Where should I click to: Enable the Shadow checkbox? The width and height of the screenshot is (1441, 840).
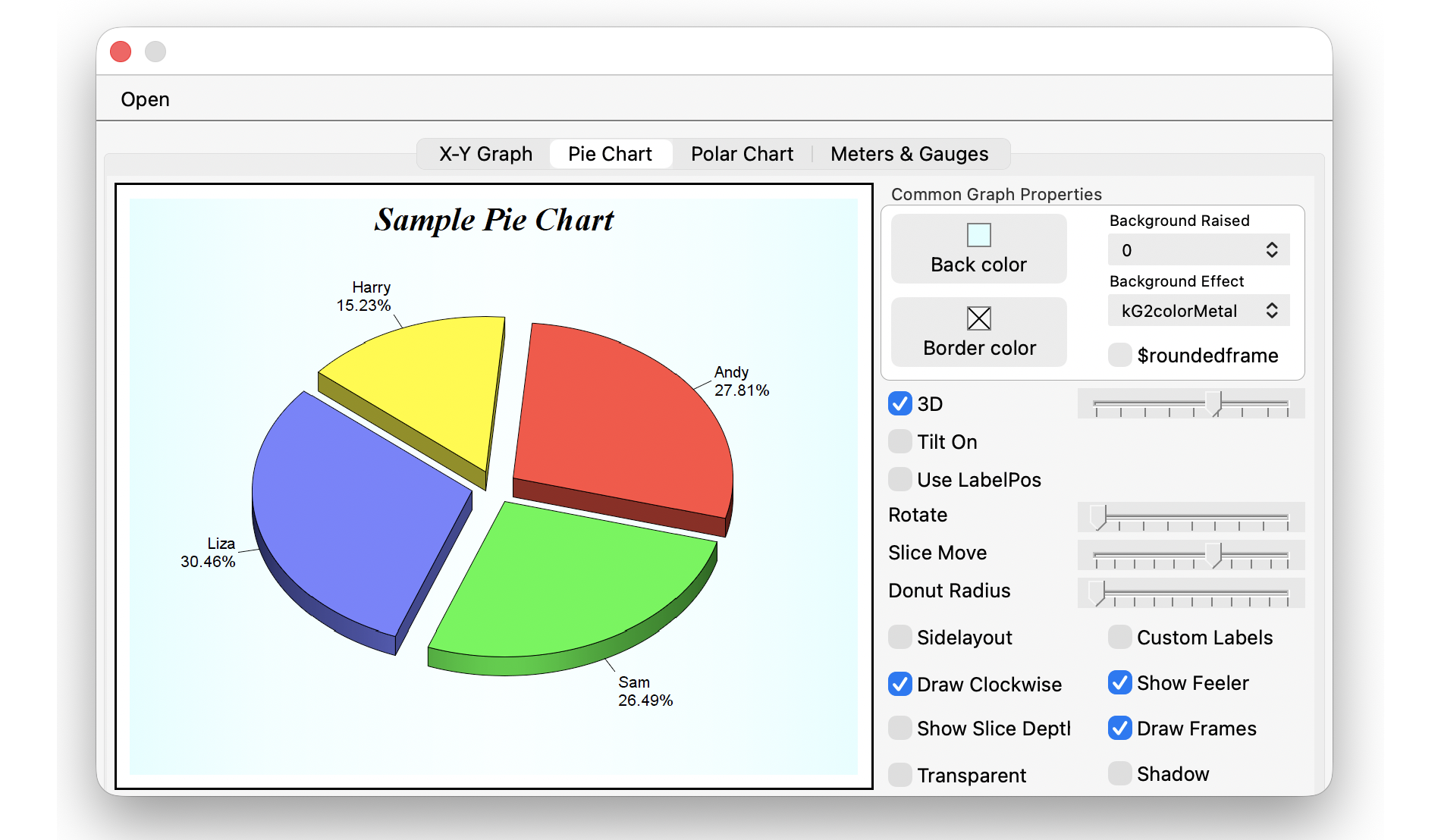point(1120,774)
